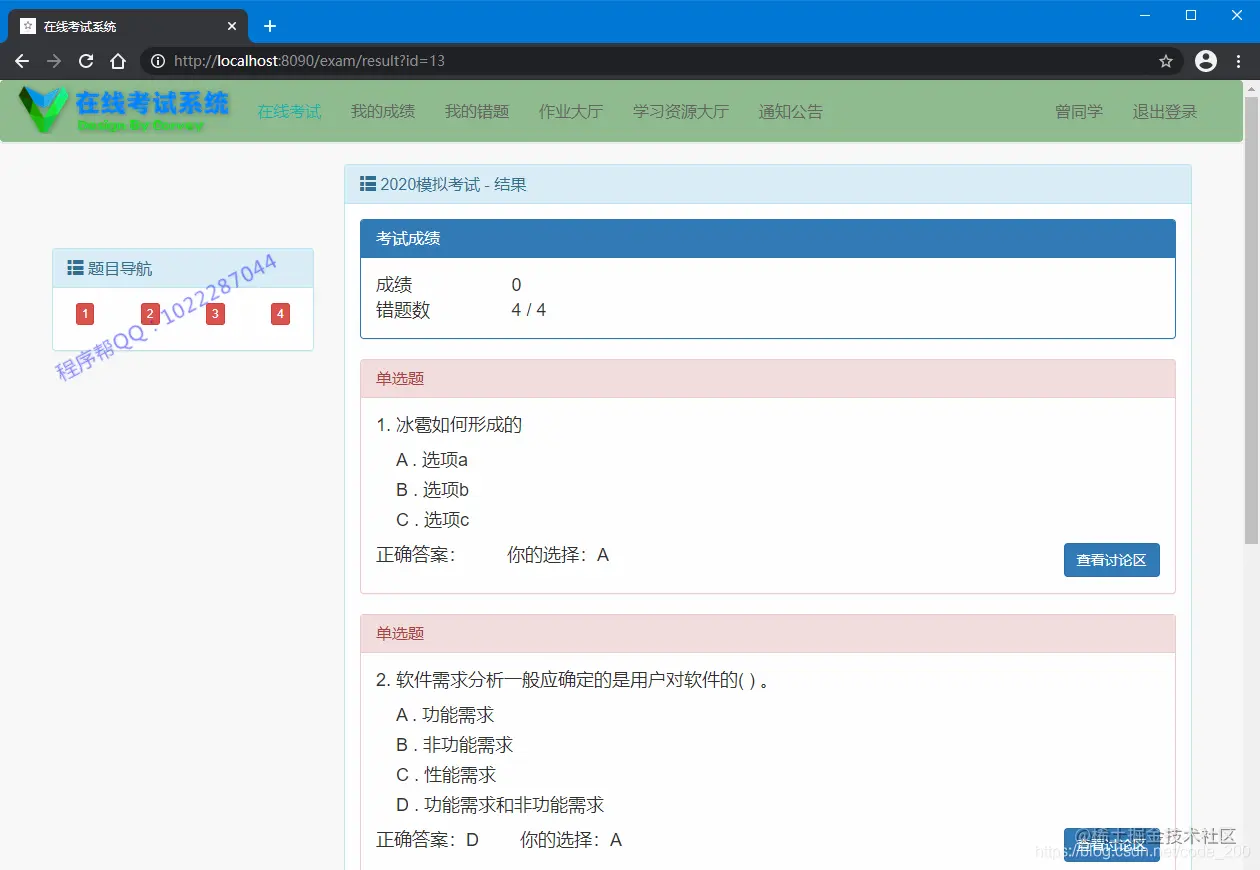Click question number 3 in 题目导航

(x=214, y=313)
